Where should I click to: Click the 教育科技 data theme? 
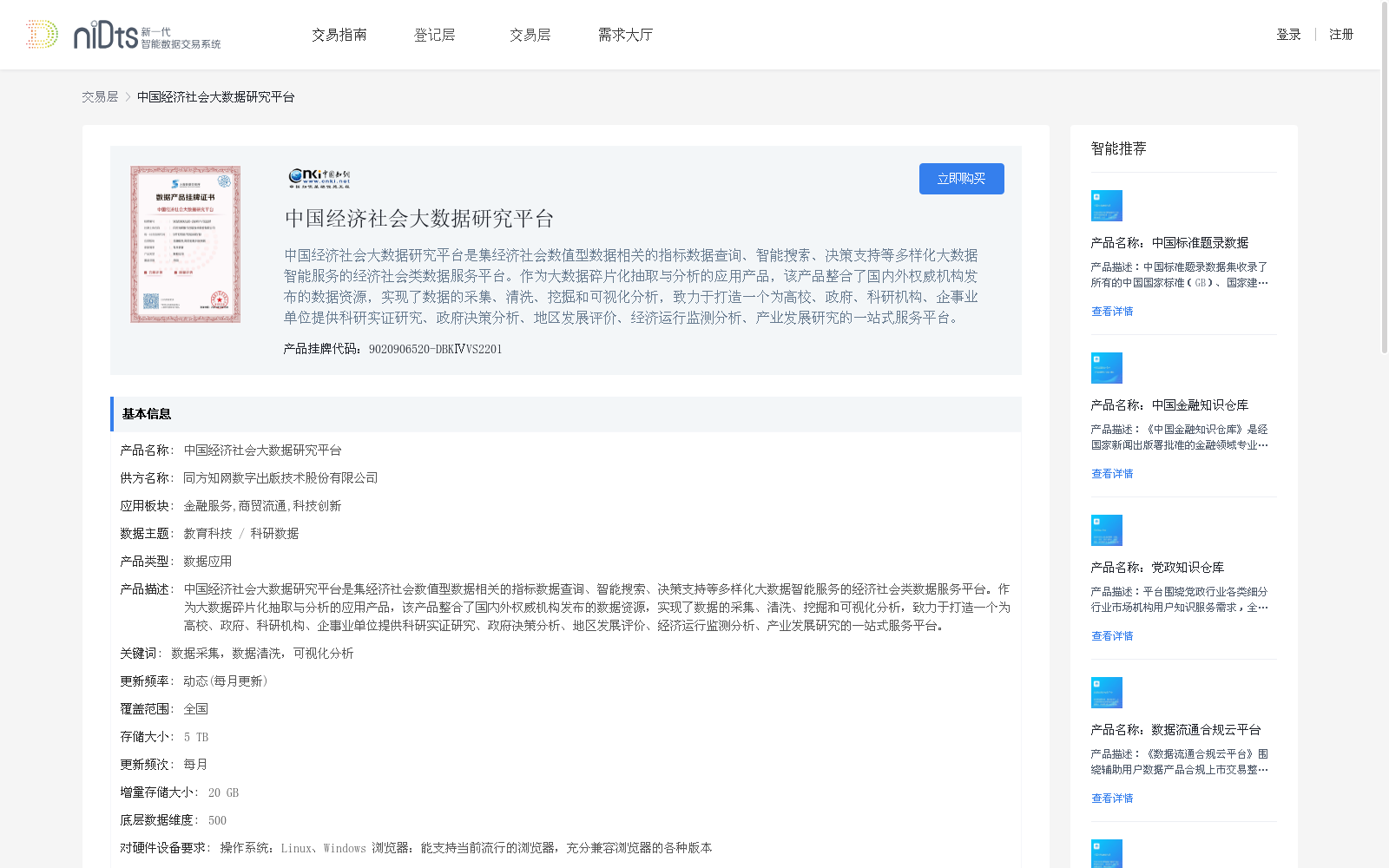pos(207,534)
